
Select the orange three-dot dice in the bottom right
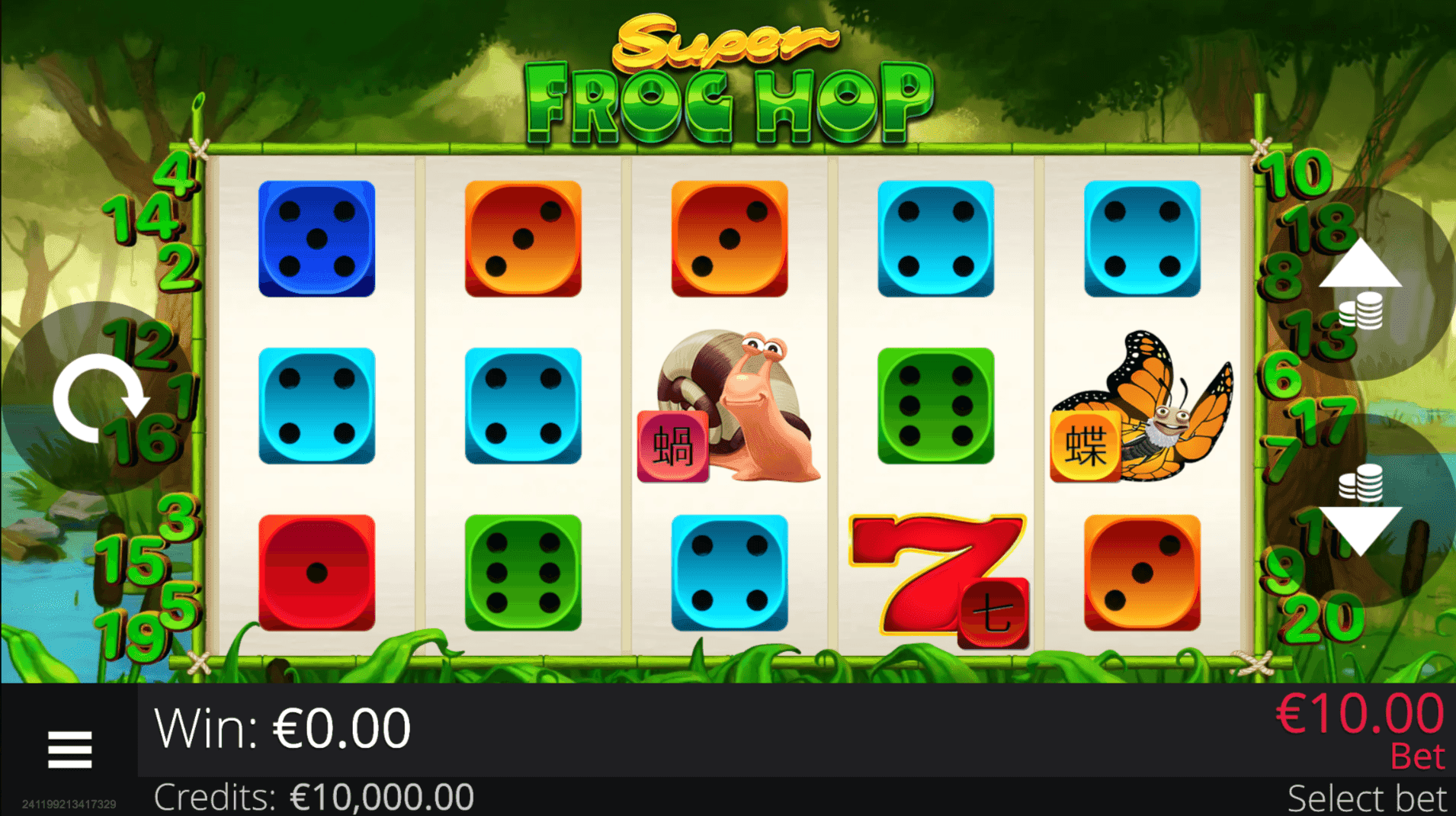coord(1142,573)
